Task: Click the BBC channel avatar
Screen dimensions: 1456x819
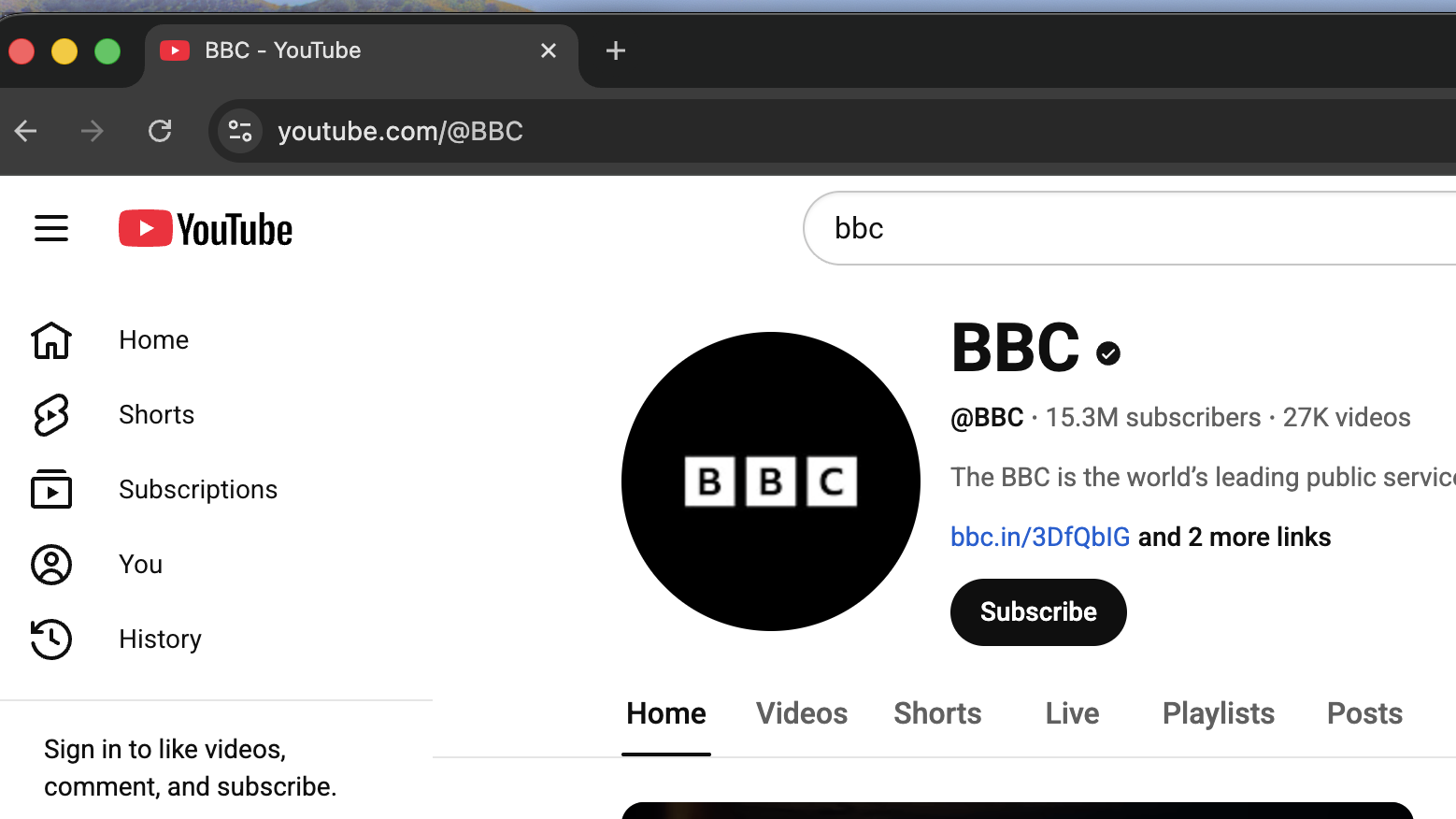Action: pyautogui.click(x=771, y=481)
